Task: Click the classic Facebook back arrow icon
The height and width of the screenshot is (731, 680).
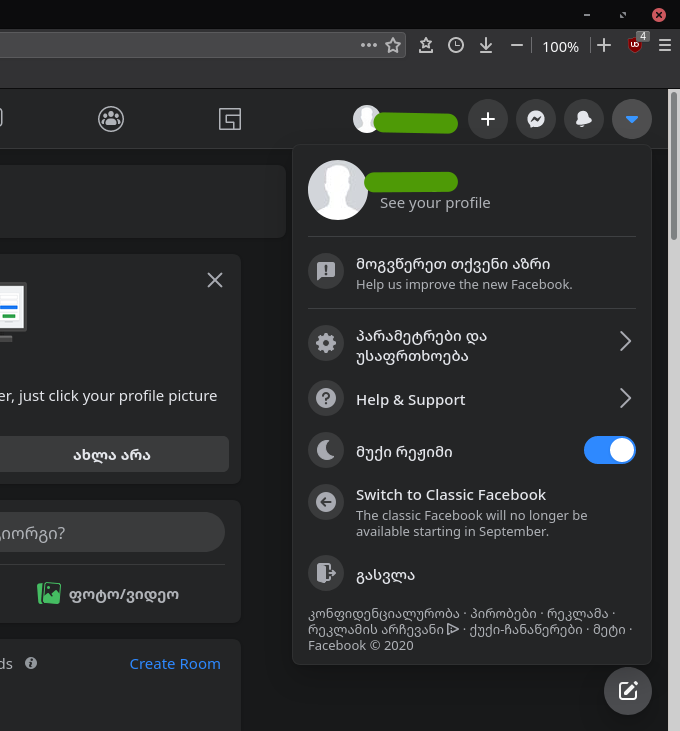Action: (x=326, y=502)
